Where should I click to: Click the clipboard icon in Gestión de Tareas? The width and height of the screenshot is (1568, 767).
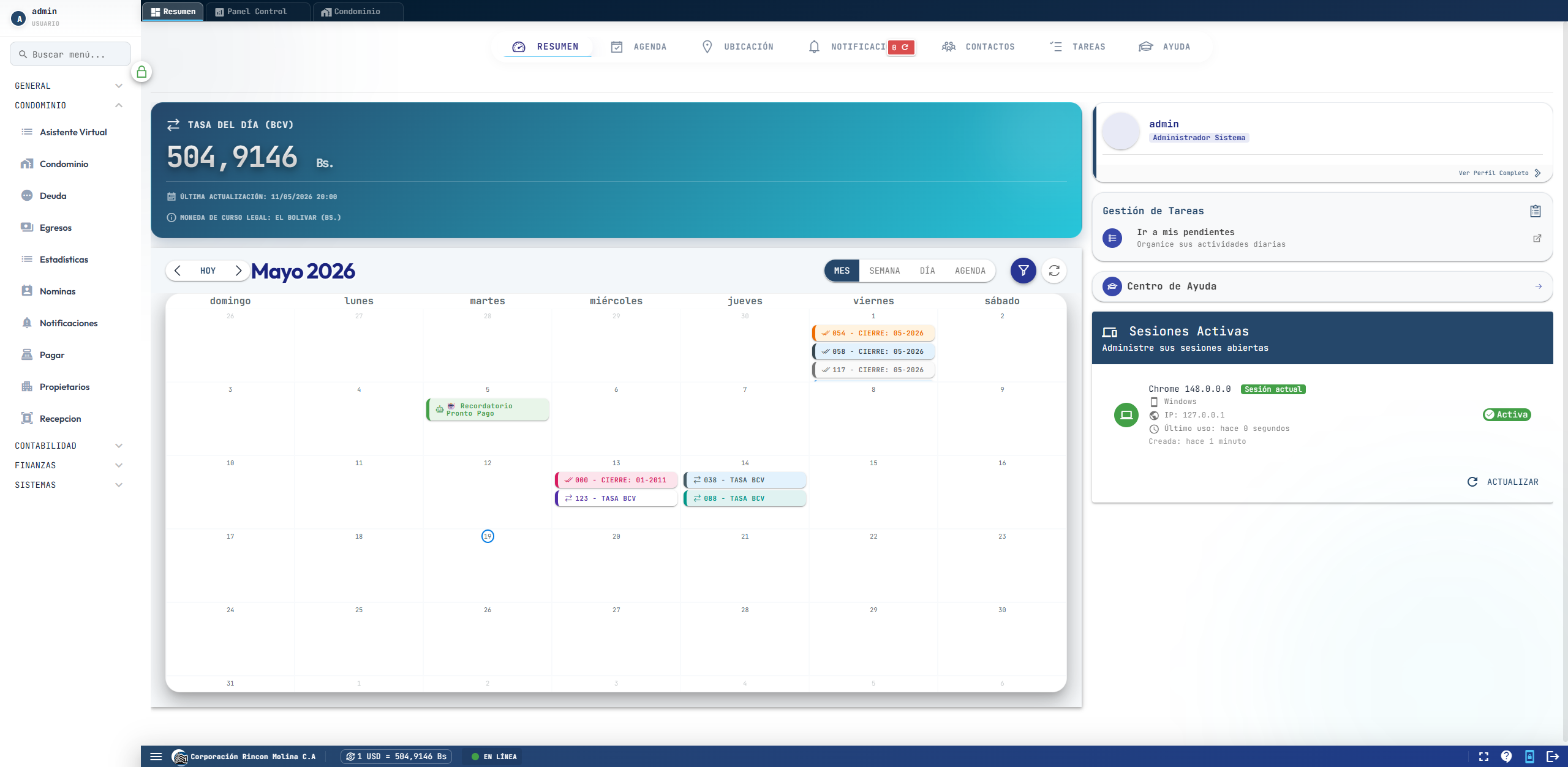tap(1535, 211)
